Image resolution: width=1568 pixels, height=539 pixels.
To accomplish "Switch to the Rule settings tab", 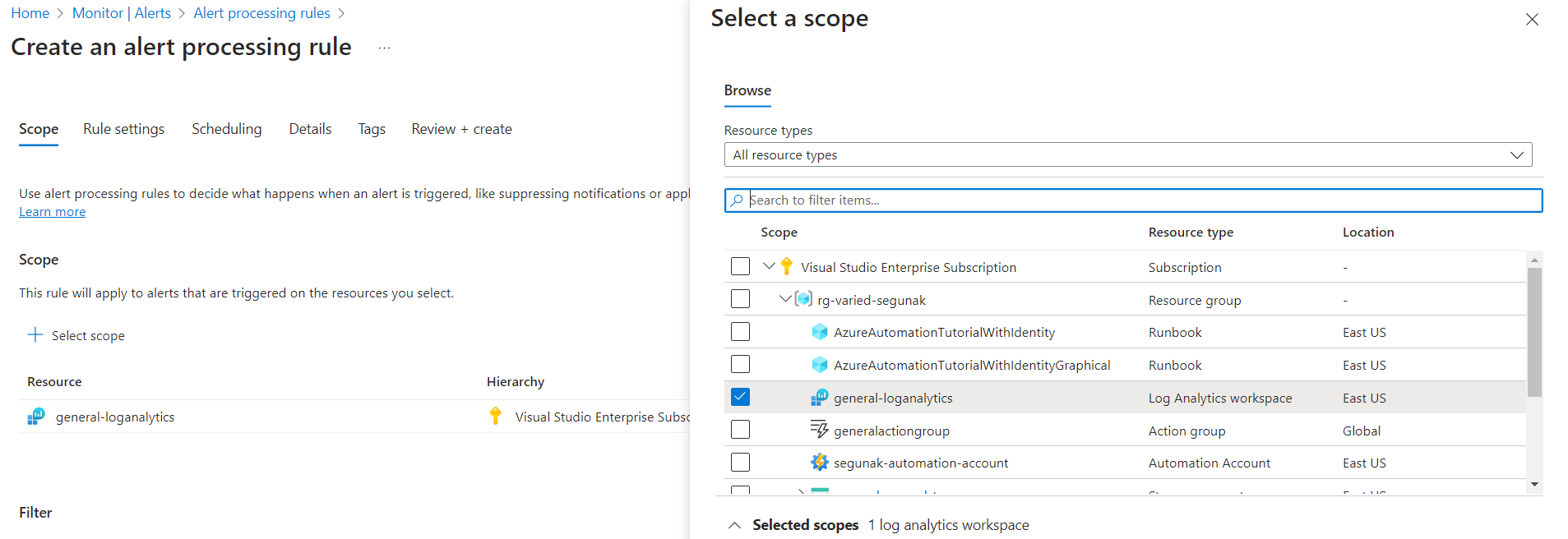I will pyautogui.click(x=123, y=129).
